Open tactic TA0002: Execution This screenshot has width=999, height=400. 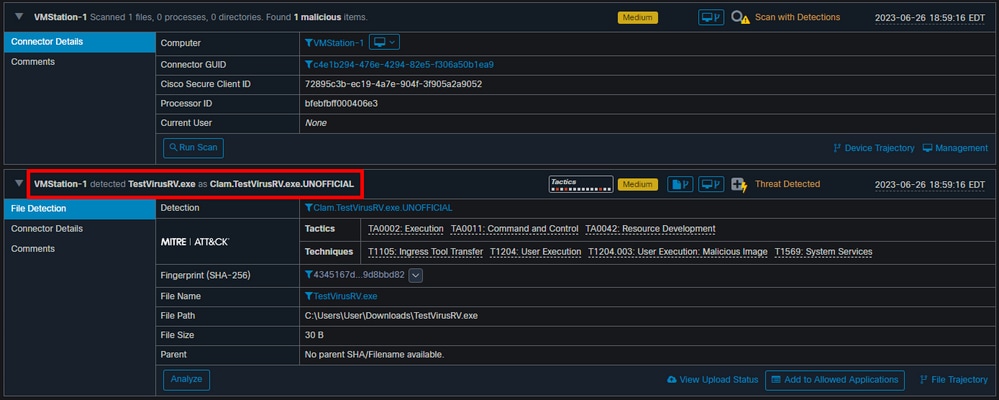tap(406, 229)
